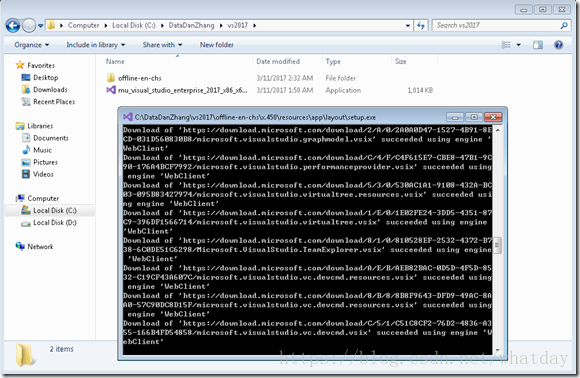Open the Organize menu

tap(31, 45)
